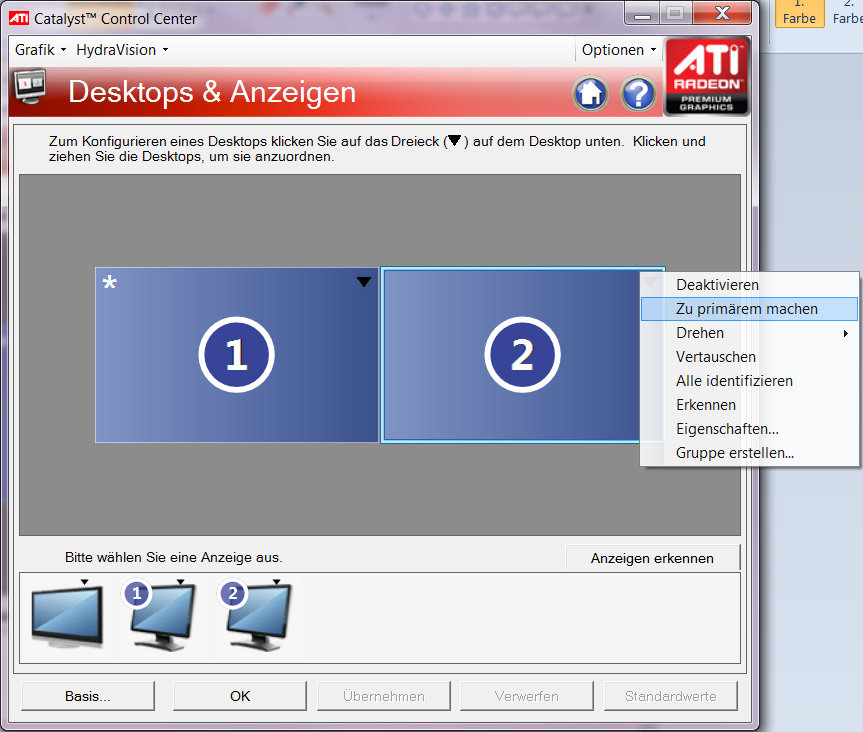Expand the triangle above monitor icon 2
863x732 pixels.
277,582
